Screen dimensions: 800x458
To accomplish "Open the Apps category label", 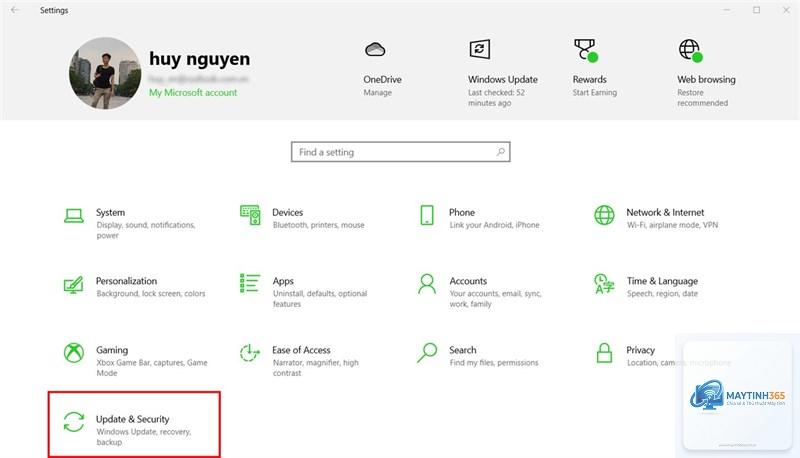I will [x=283, y=281].
